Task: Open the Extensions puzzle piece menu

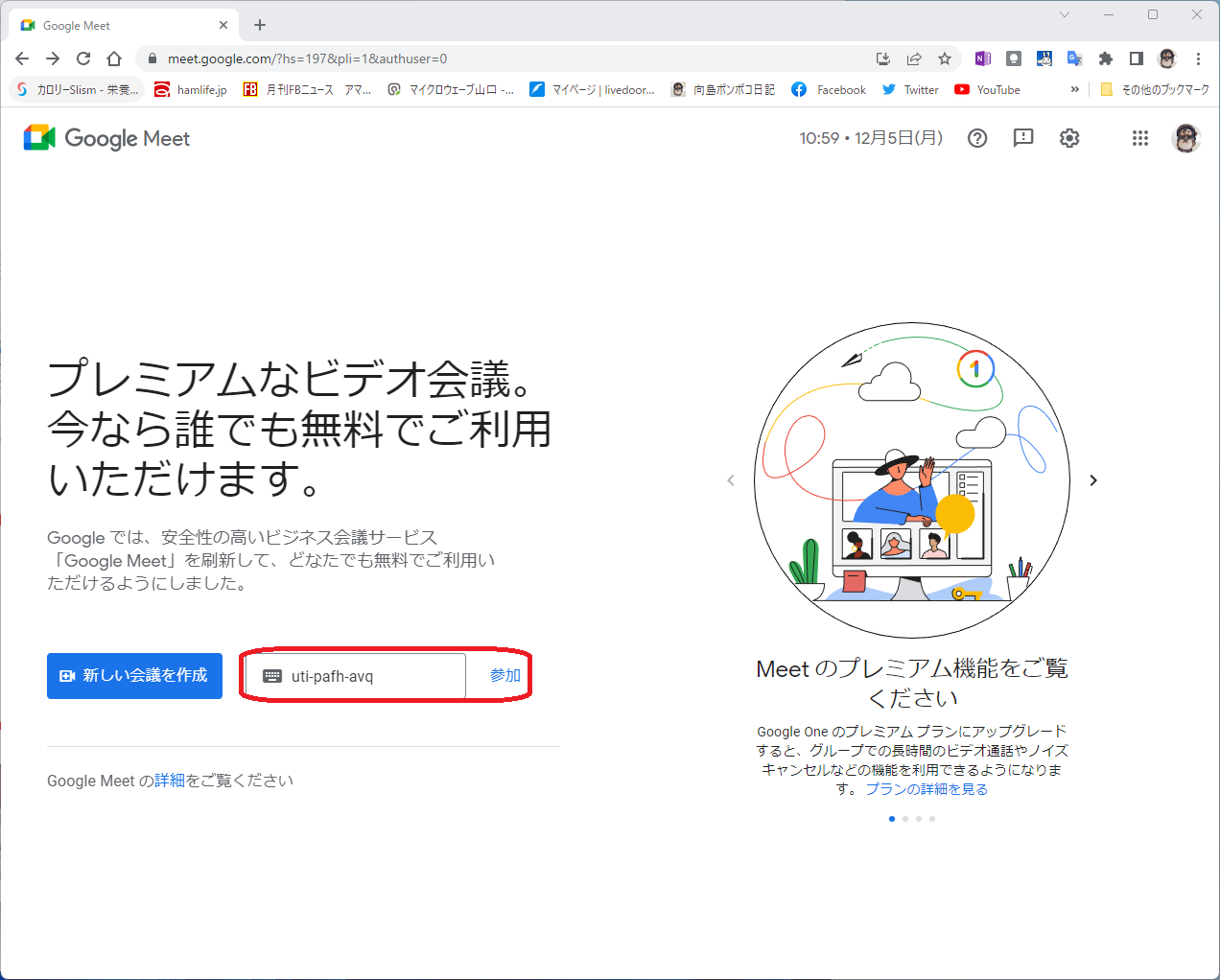Action: 1106,58
